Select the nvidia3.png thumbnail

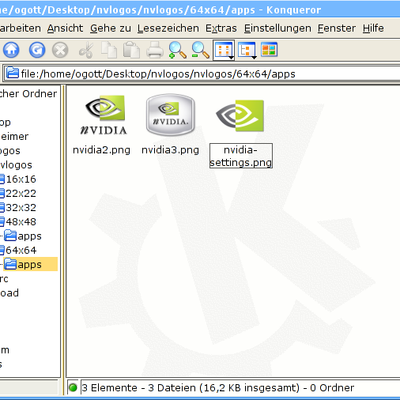pyautogui.click(x=170, y=115)
